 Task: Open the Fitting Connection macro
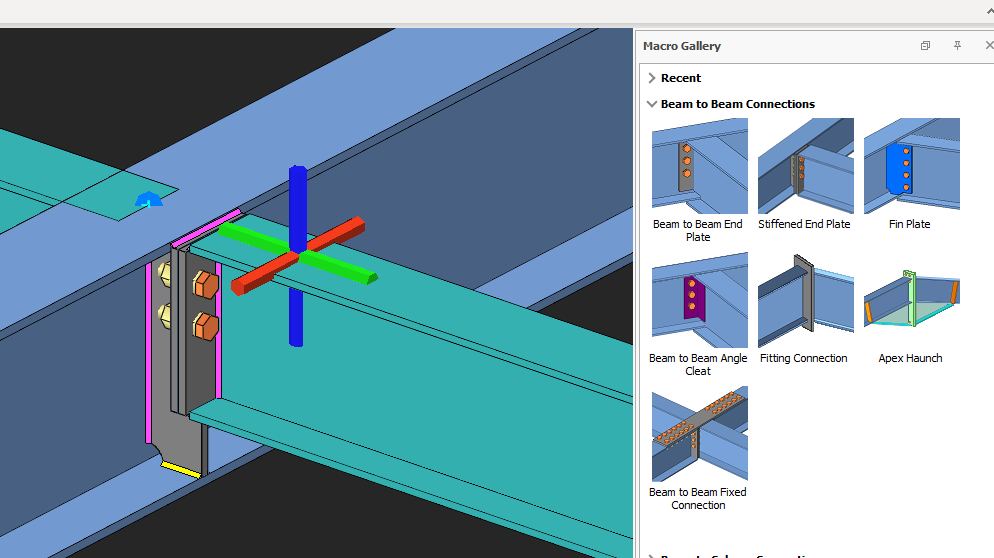(x=805, y=300)
